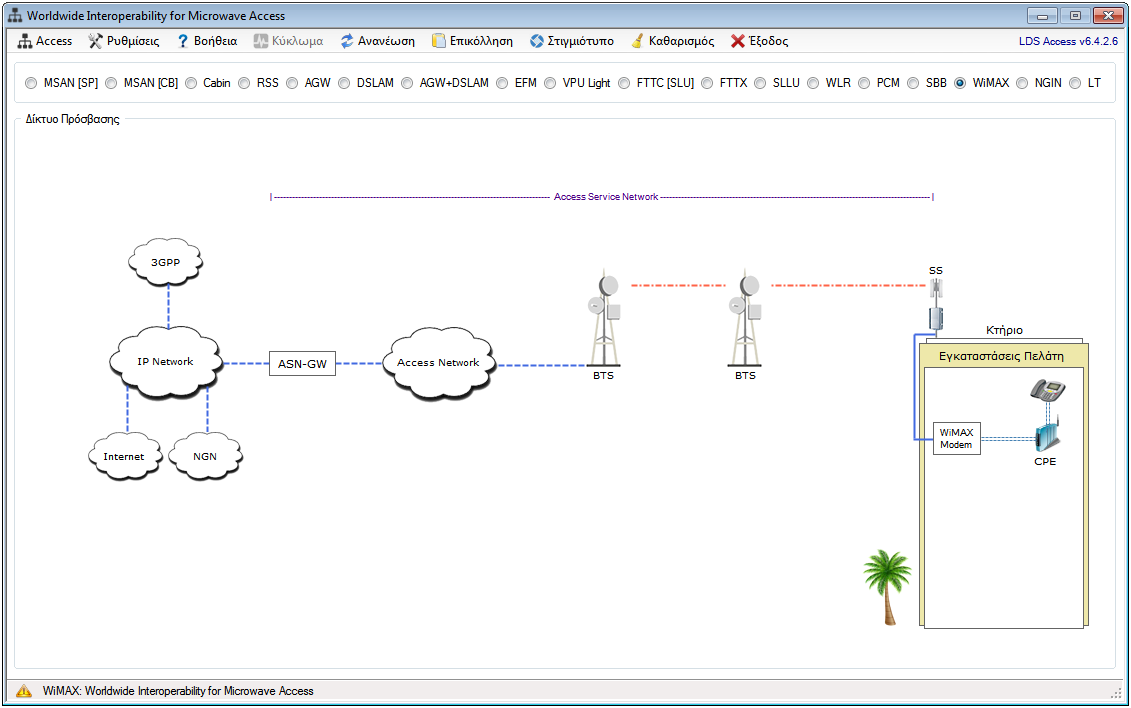
Task: Click the Στιγμιότυπο snapshot icon
Action: [537, 41]
